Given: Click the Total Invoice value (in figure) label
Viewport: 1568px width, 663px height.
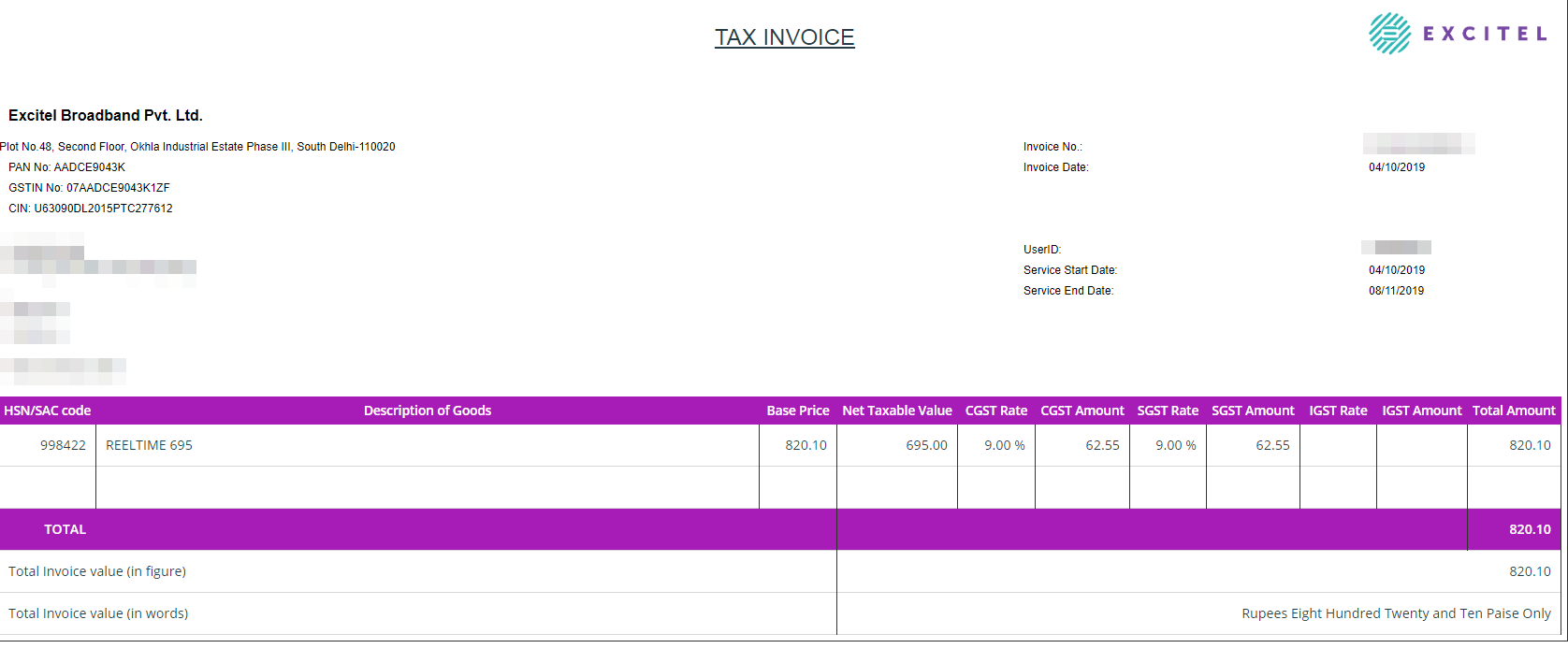Looking at the screenshot, I should click(97, 571).
